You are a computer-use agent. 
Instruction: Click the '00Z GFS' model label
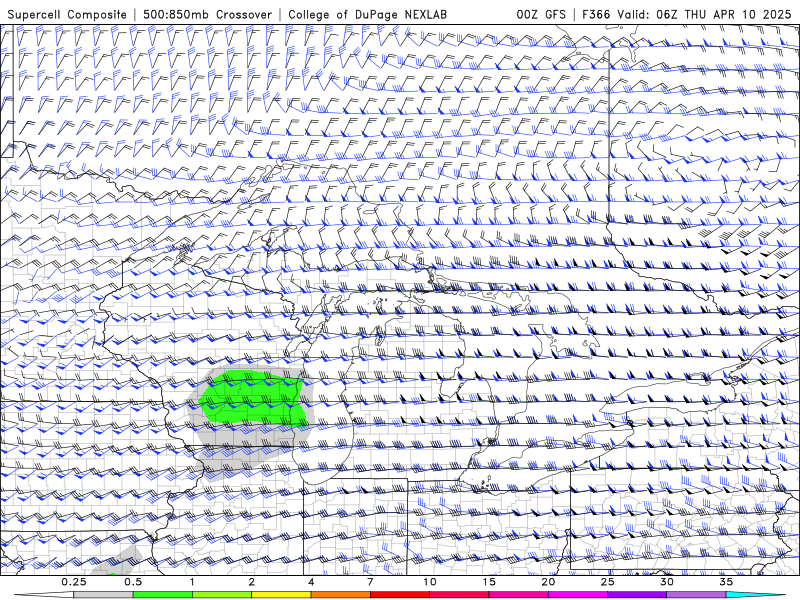(x=541, y=14)
